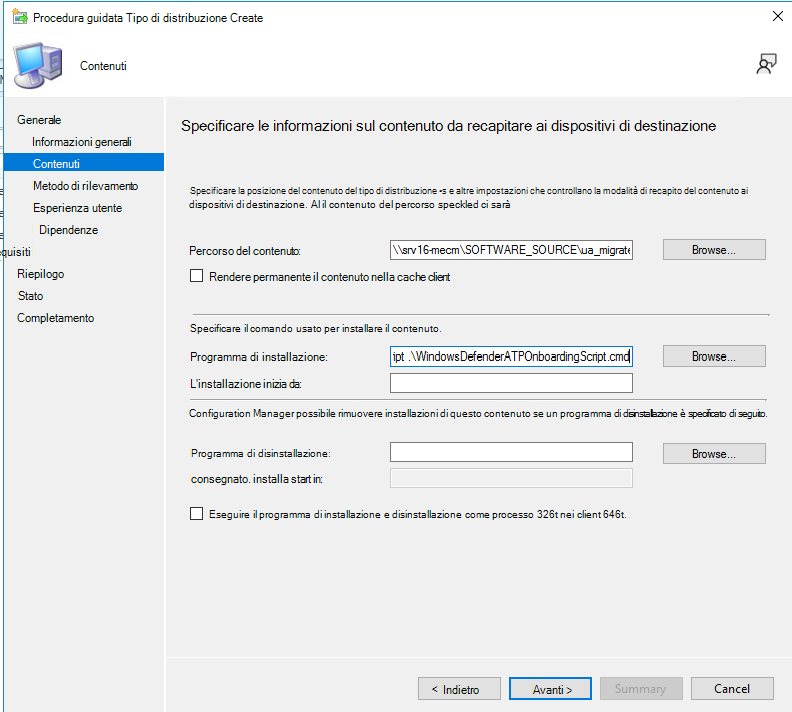Select Riepilogo in the navigation pane

tap(40, 274)
